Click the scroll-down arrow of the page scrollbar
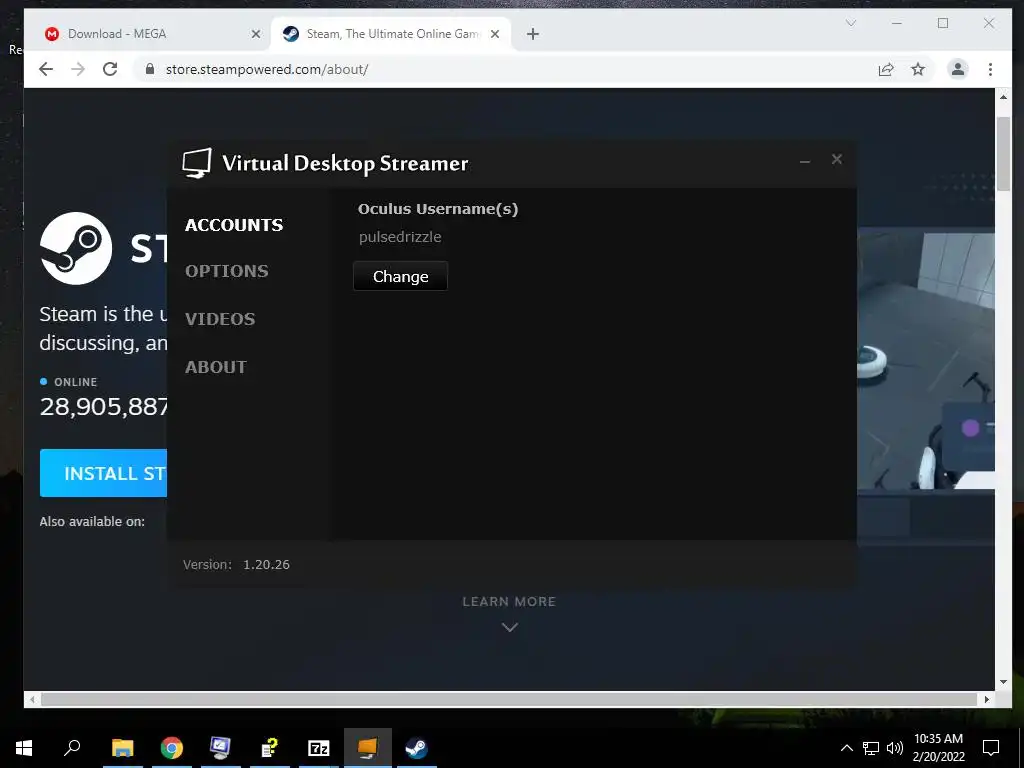Viewport: 1024px width, 768px height. tap(1003, 682)
